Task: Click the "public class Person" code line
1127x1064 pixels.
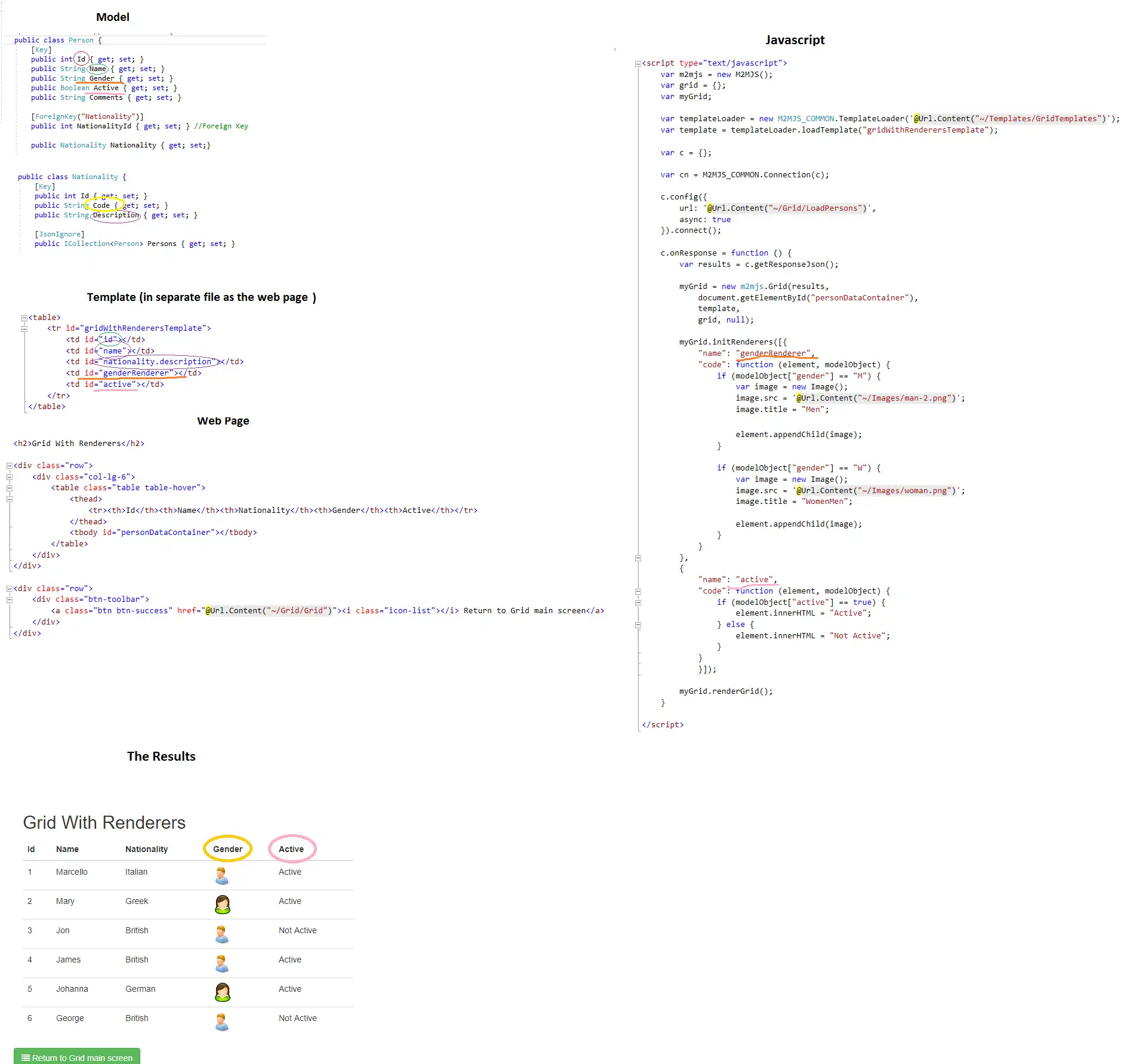Action: click(x=58, y=40)
